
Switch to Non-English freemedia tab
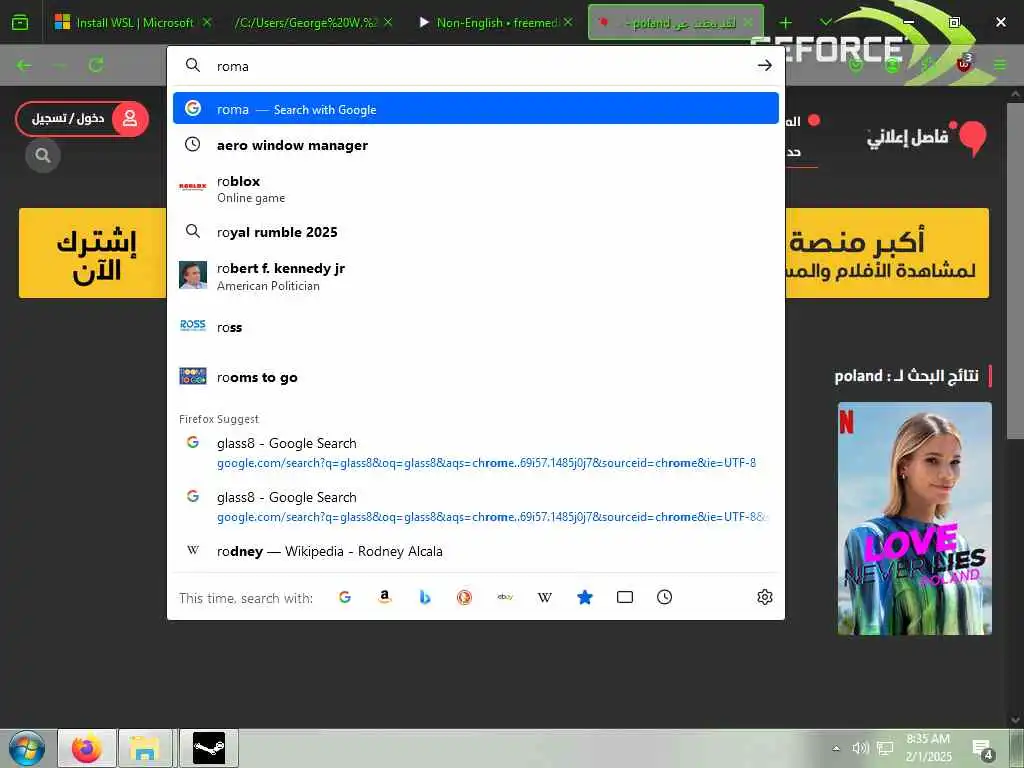[496, 23]
